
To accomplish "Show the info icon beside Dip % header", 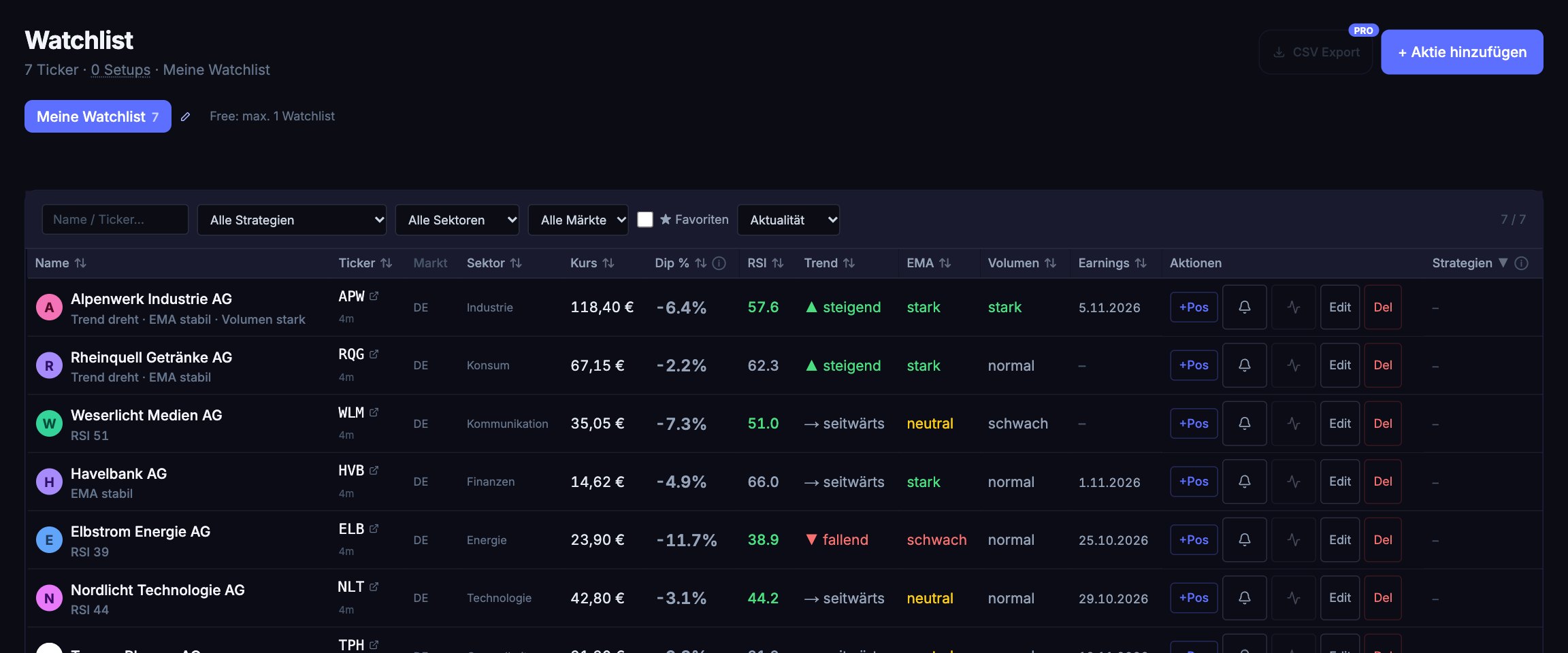I will coord(719,263).
